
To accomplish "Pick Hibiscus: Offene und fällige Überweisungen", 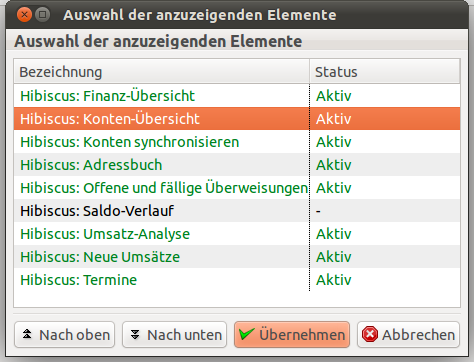I will [x=237, y=188].
